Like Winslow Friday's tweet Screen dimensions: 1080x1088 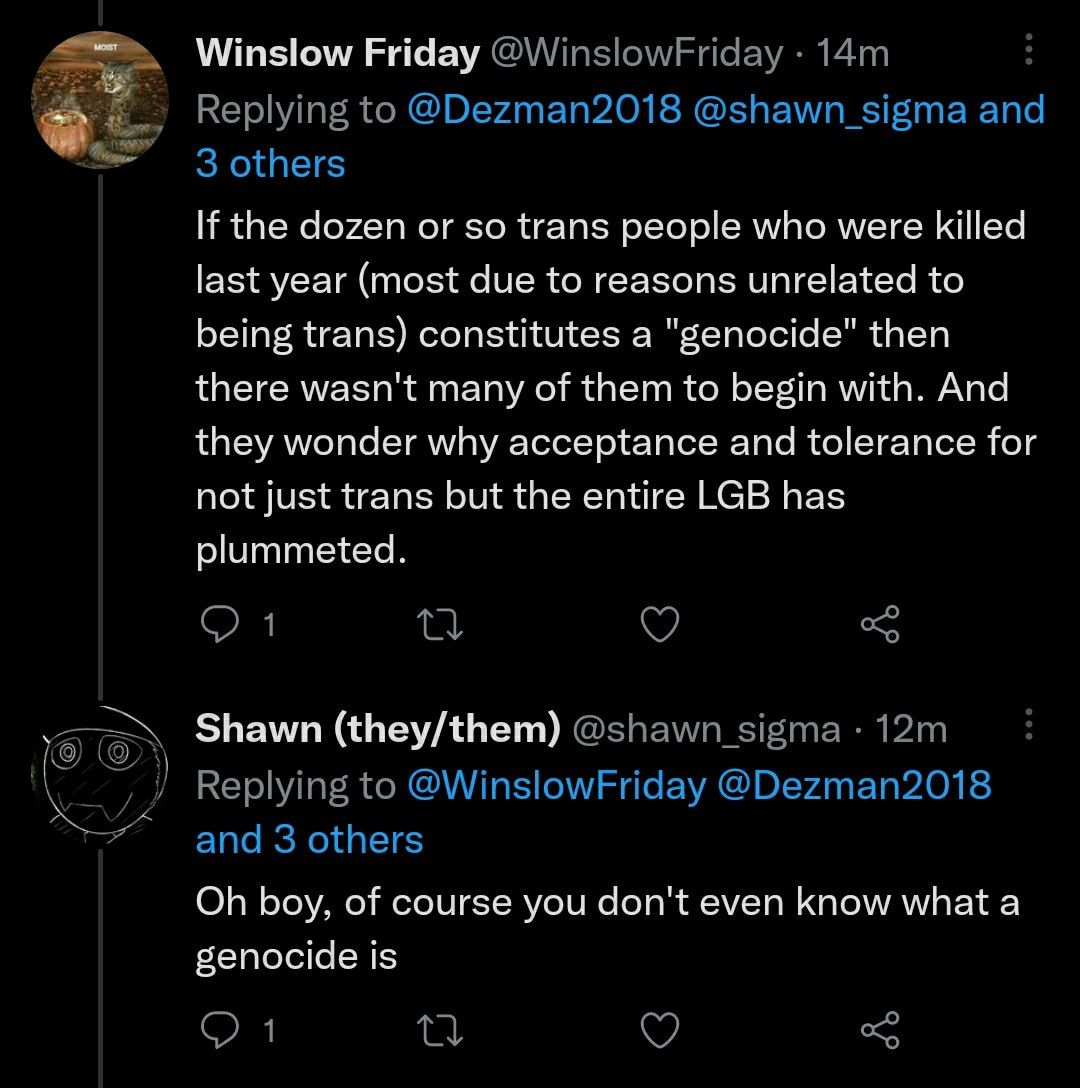(659, 625)
